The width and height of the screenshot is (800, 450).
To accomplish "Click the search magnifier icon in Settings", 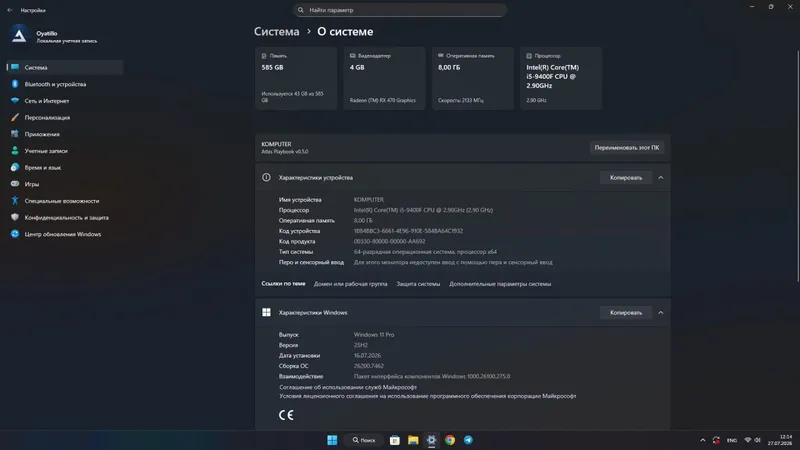I will pyautogui.click(x=301, y=10).
